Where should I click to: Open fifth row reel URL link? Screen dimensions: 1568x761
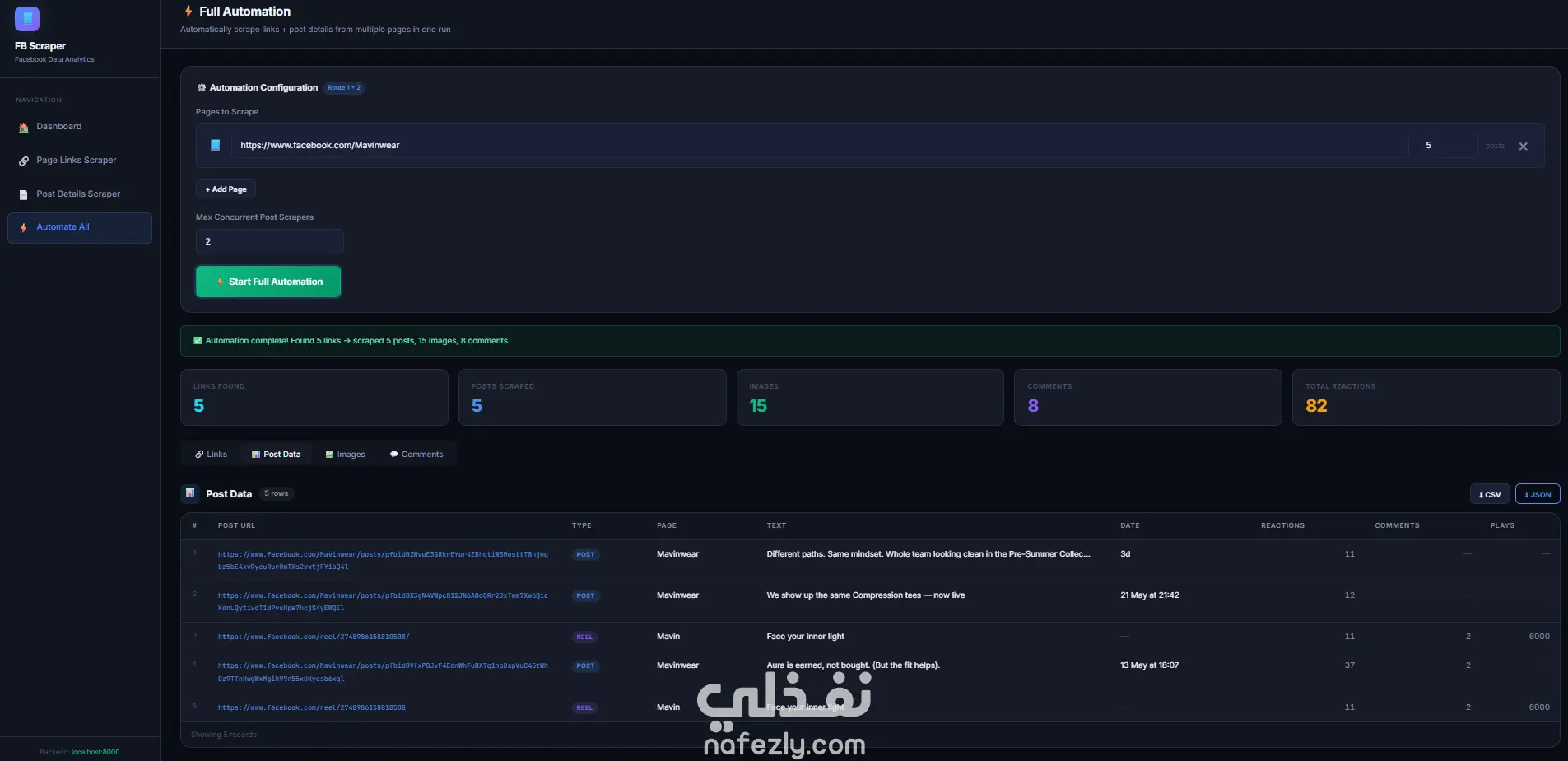pyautogui.click(x=311, y=708)
